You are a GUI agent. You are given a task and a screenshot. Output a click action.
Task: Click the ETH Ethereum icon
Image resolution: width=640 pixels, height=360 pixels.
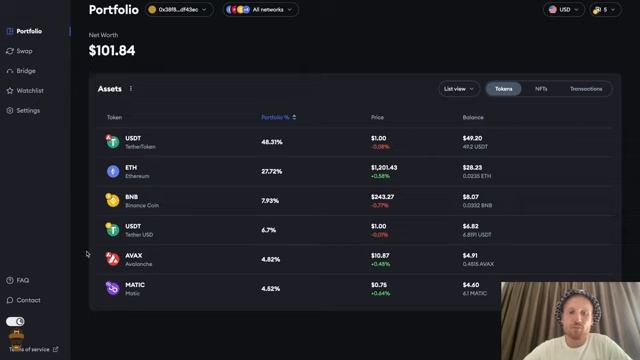(113, 171)
